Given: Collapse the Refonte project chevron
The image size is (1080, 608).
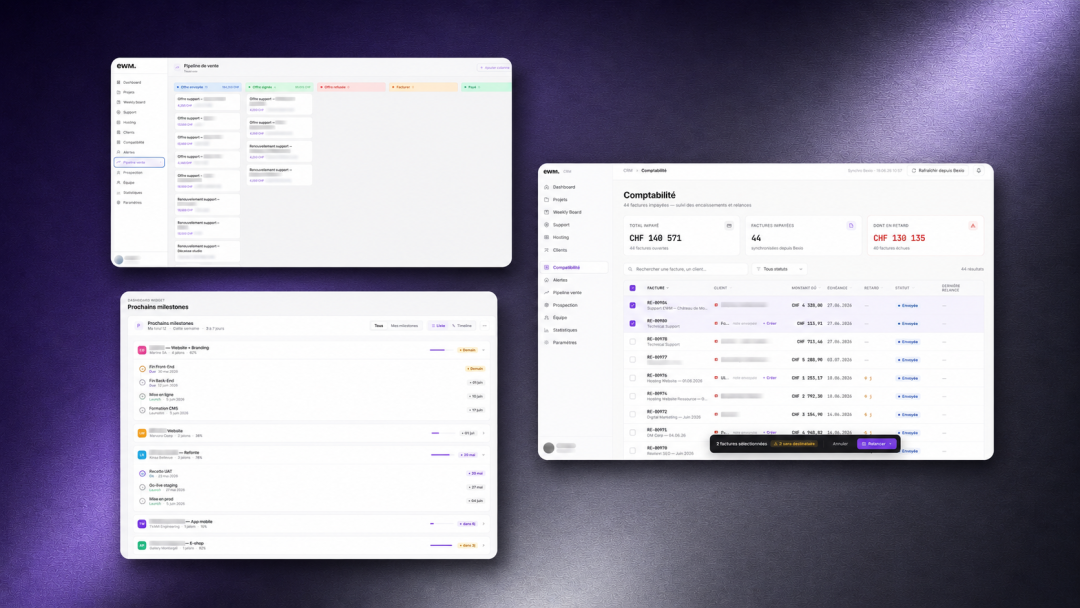Looking at the screenshot, I should tap(484, 455).
